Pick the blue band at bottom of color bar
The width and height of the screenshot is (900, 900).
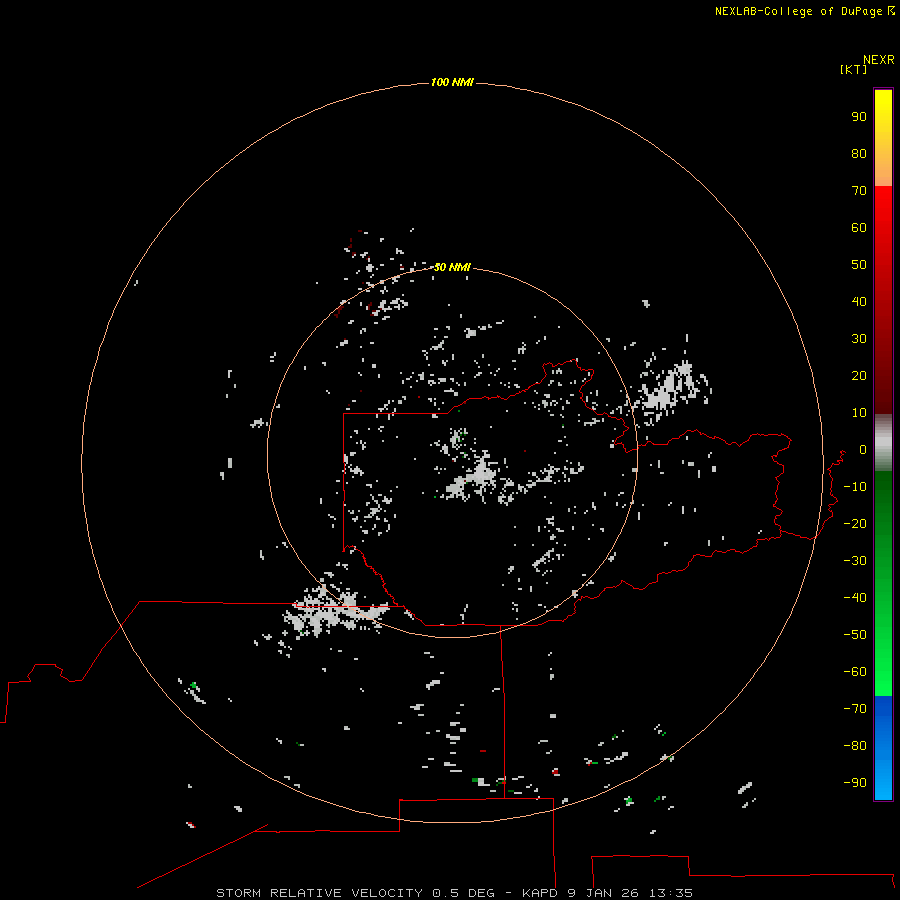pos(883,748)
